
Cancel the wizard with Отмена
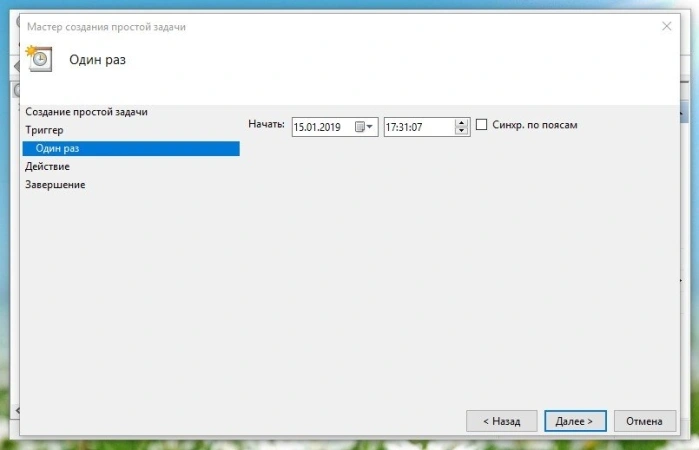click(x=645, y=421)
